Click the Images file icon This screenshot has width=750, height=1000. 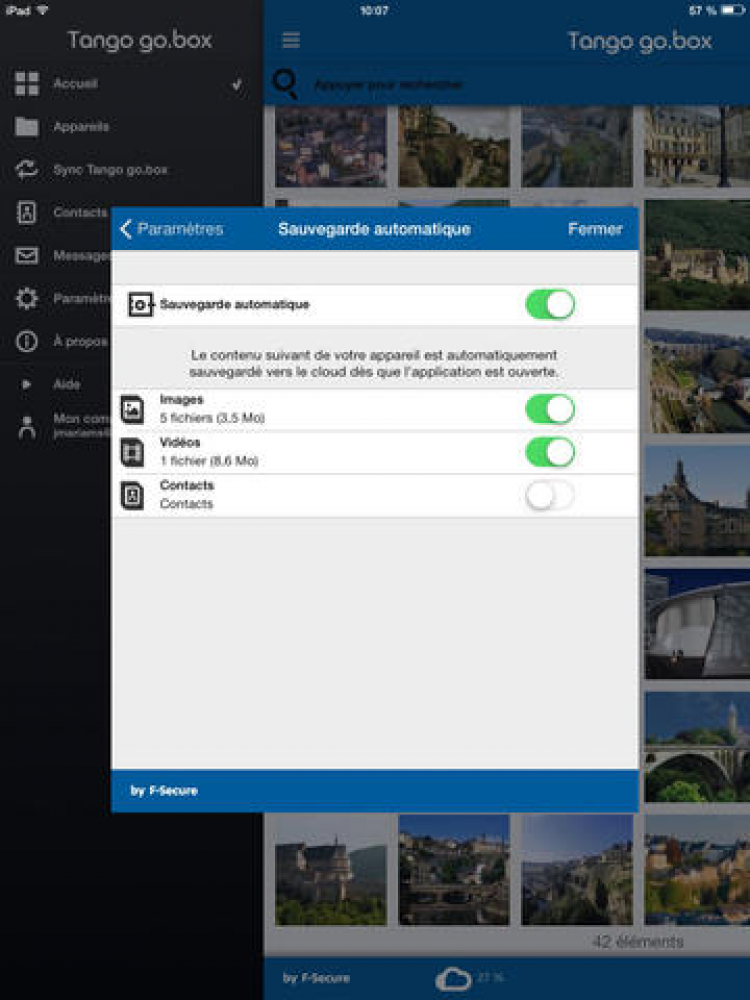(133, 409)
